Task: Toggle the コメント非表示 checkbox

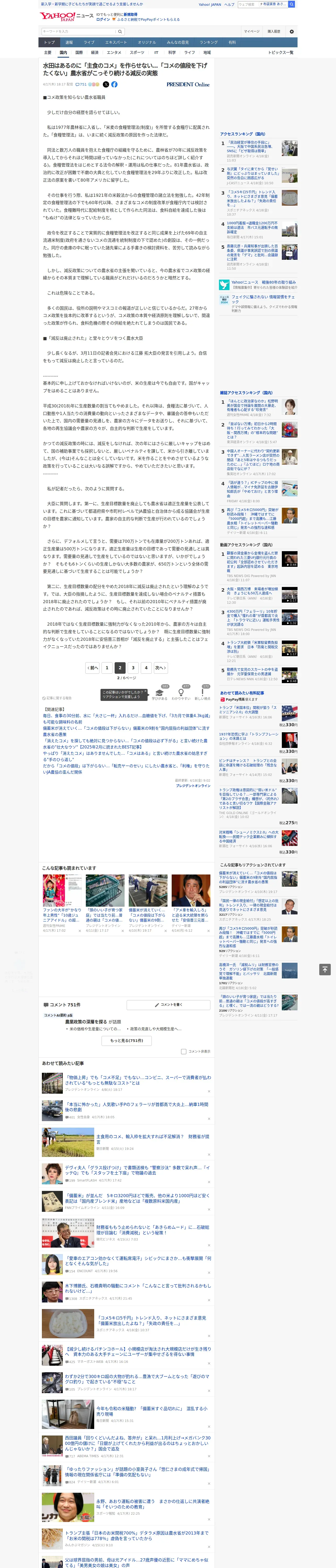Action: coord(183,1051)
